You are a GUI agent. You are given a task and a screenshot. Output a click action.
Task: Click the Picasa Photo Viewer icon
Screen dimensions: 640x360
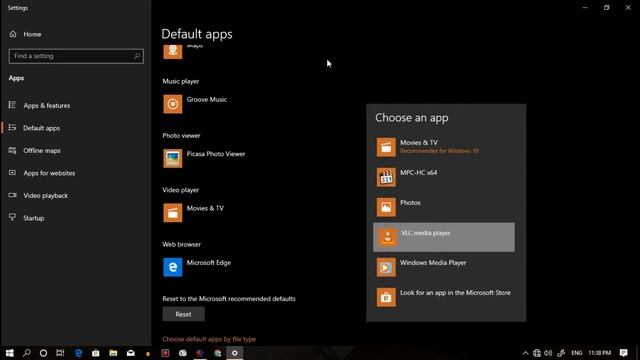173,158
